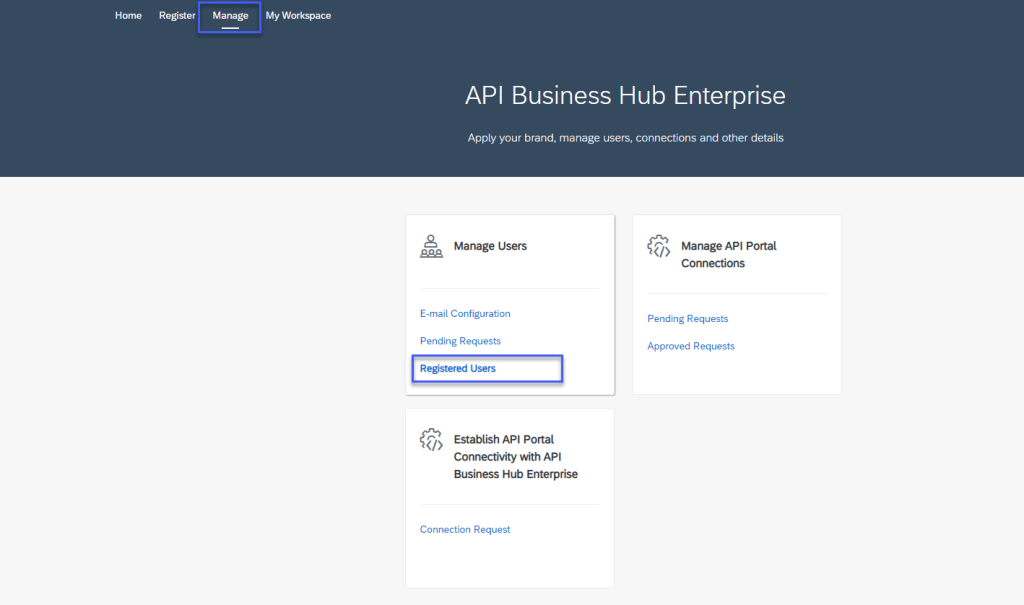Switch to My Workspace
The width and height of the screenshot is (1024, 605).
pyautogui.click(x=298, y=16)
